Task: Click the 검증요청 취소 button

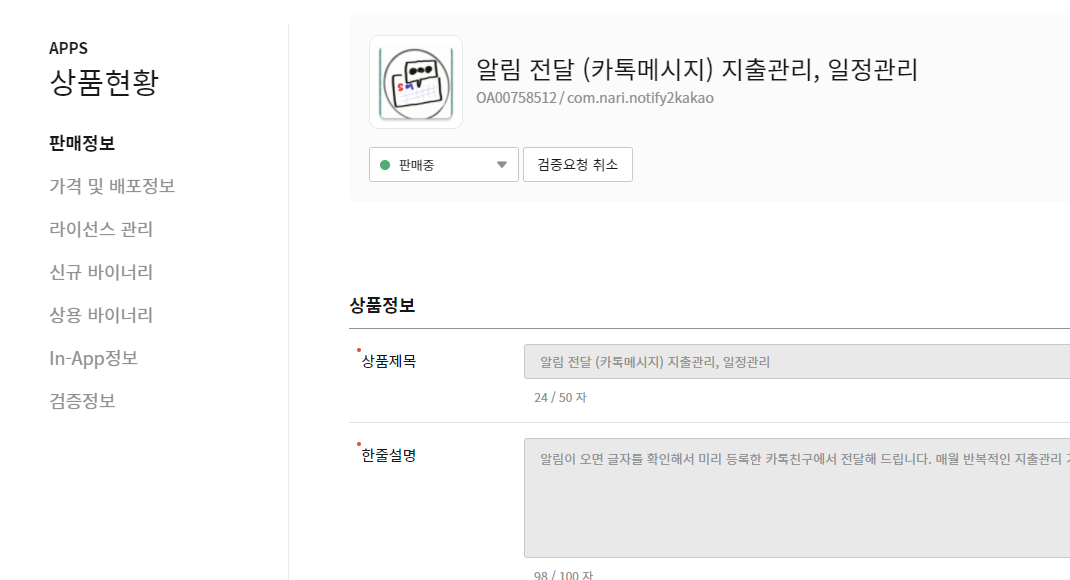Action: (x=577, y=164)
